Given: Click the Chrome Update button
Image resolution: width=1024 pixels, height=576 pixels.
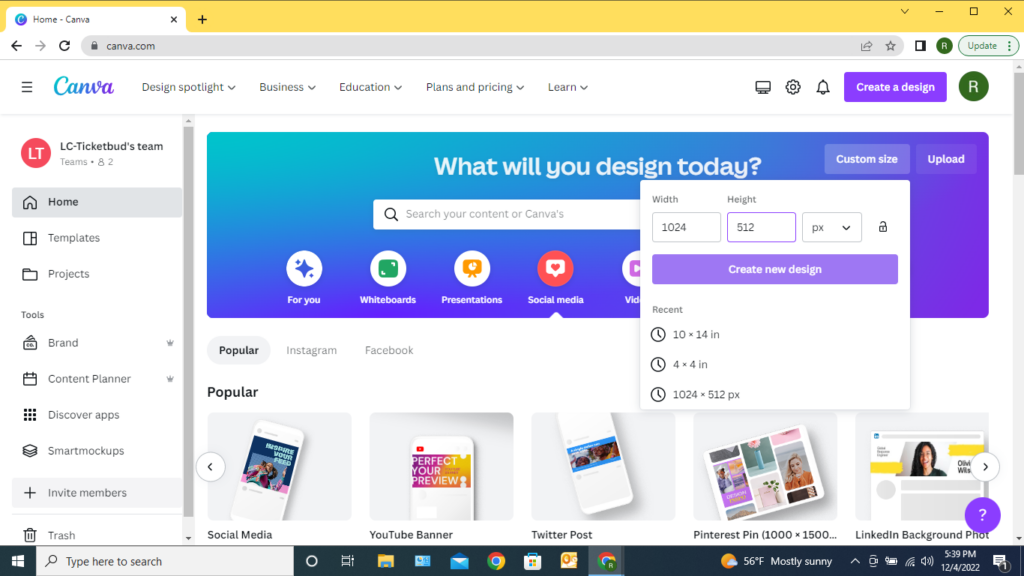Looking at the screenshot, I should 988,46.
